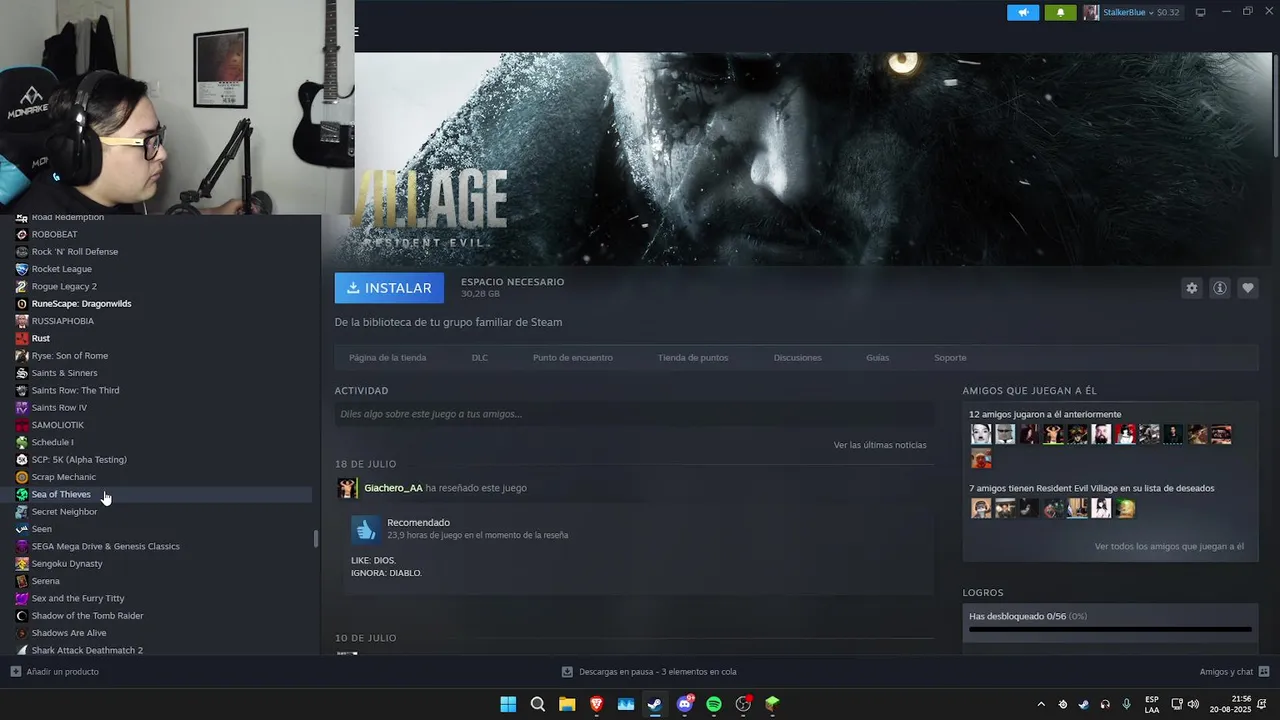Image resolution: width=1280 pixels, height=720 pixels.
Task: Open the game info icon
Action: [x=1219, y=288]
